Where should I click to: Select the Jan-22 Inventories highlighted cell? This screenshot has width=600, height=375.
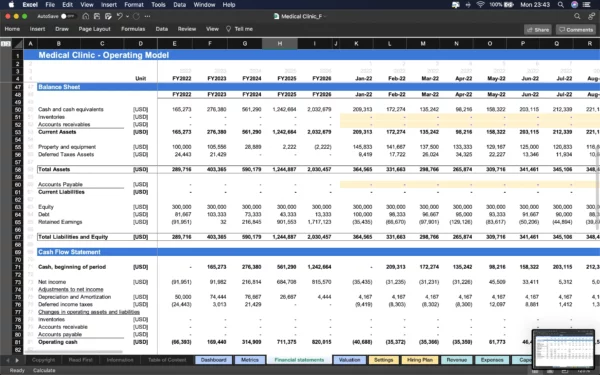356,117
